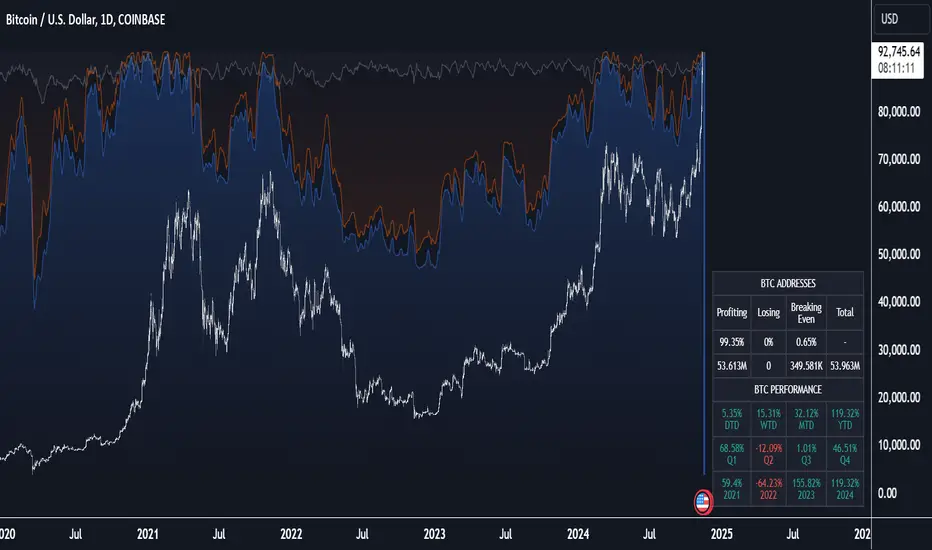Select the current price label 92,745.64
The image size is (932, 550).
pos(899,52)
